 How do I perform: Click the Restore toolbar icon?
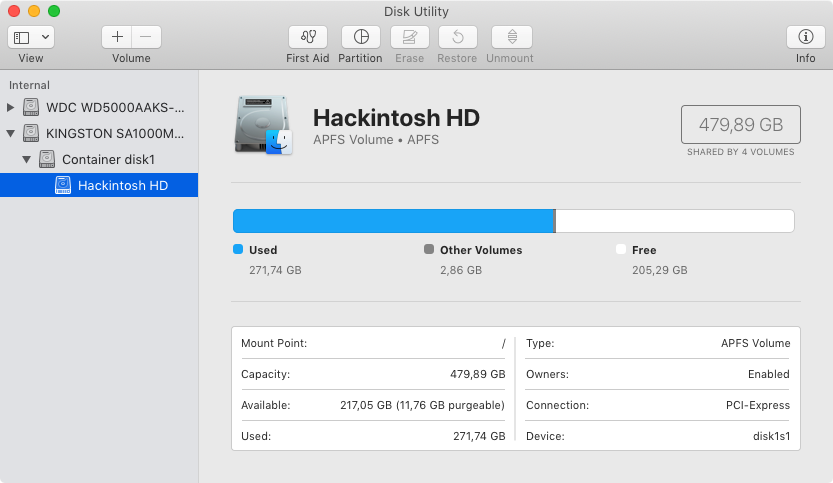coord(457,37)
